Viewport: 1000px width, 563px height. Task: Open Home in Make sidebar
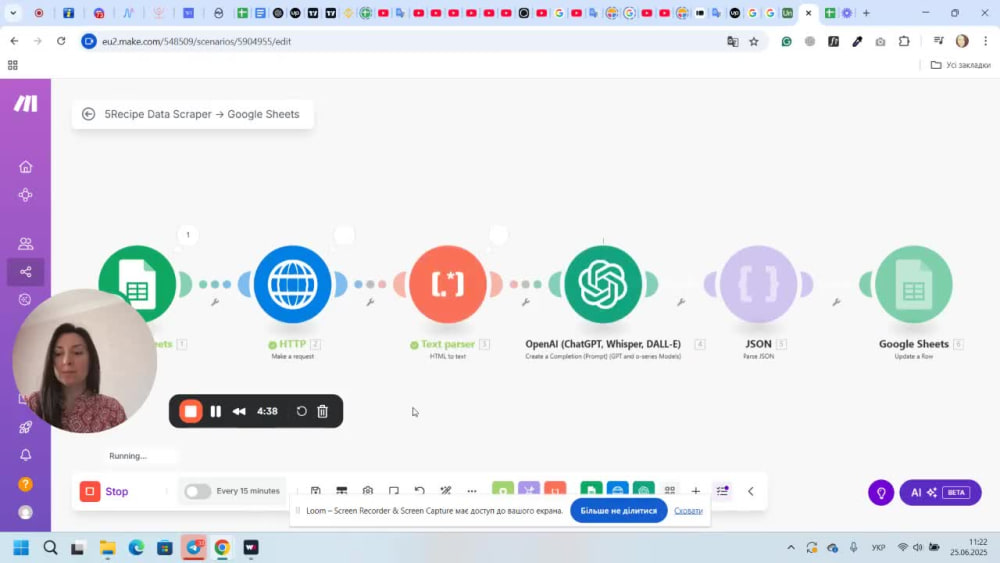[x=26, y=167]
